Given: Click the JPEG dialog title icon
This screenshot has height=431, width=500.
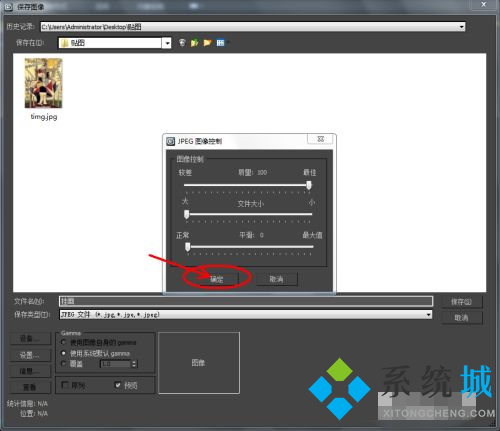Looking at the screenshot, I should [171, 141].
